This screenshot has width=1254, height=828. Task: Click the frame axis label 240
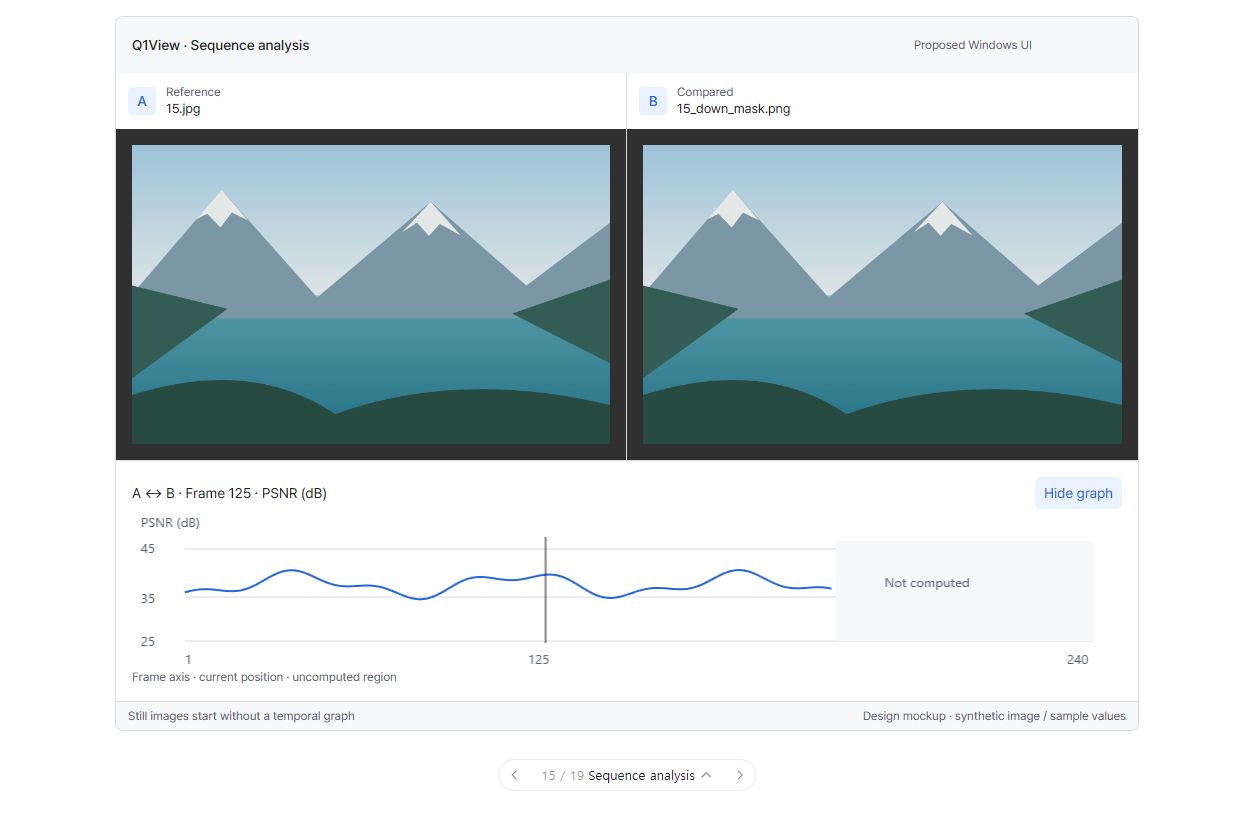click(x=1077, y=659)
